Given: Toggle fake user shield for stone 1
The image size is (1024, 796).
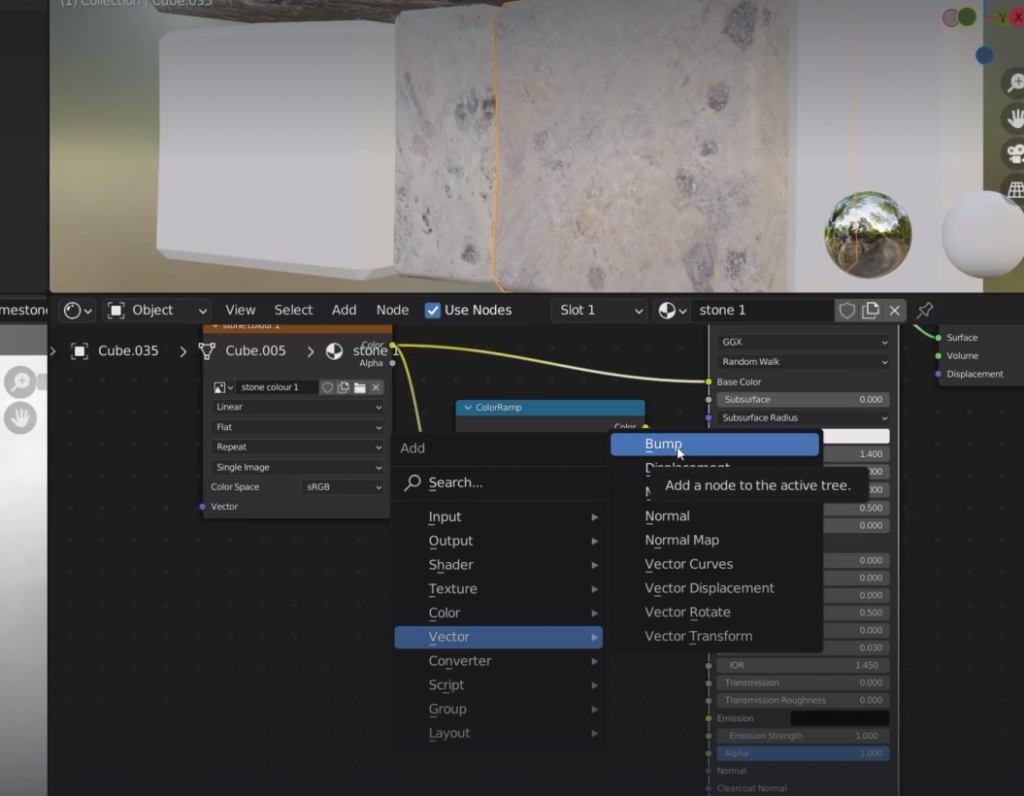Looking at the screenshot, I should (x=847, y=310).
